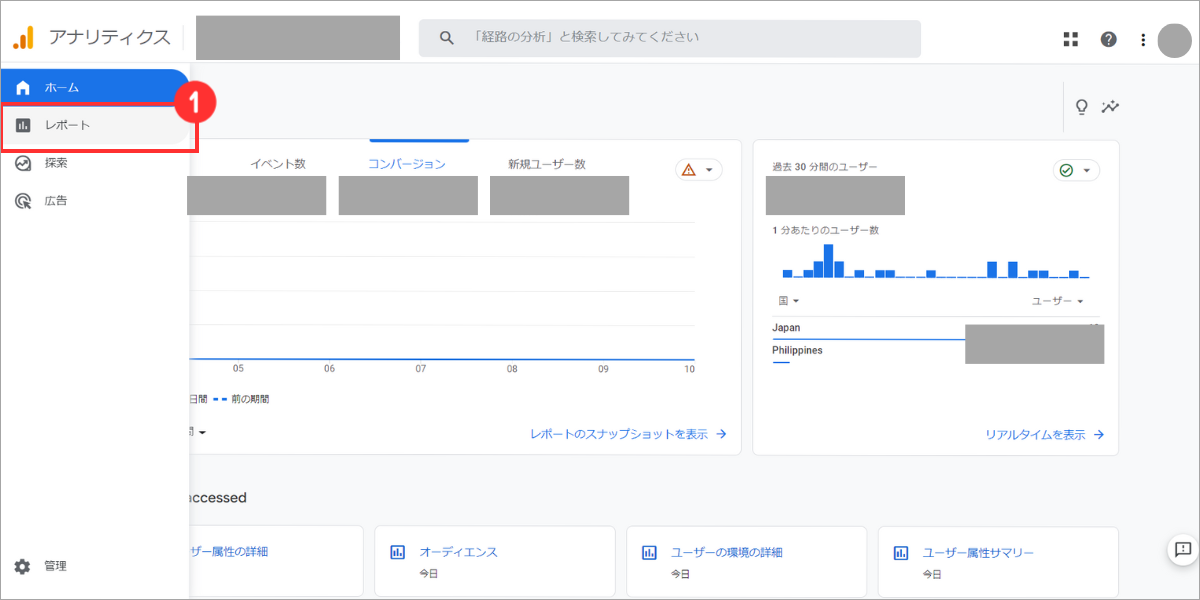Click the Google Analytics logo

point(23,38)
